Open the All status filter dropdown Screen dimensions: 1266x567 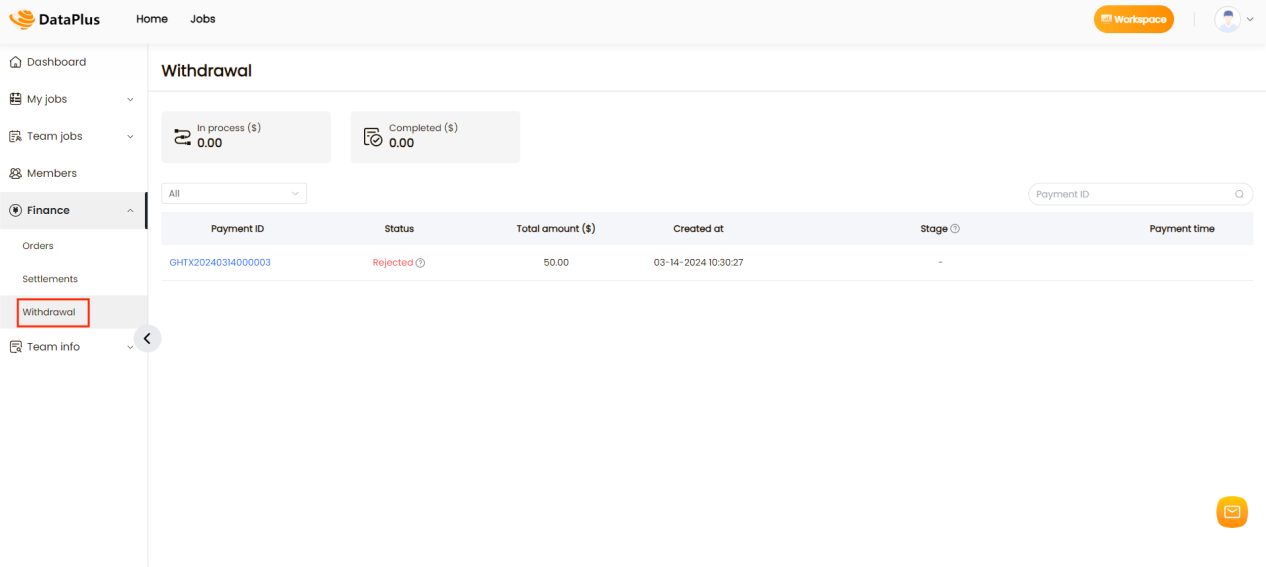pos(234,194)
